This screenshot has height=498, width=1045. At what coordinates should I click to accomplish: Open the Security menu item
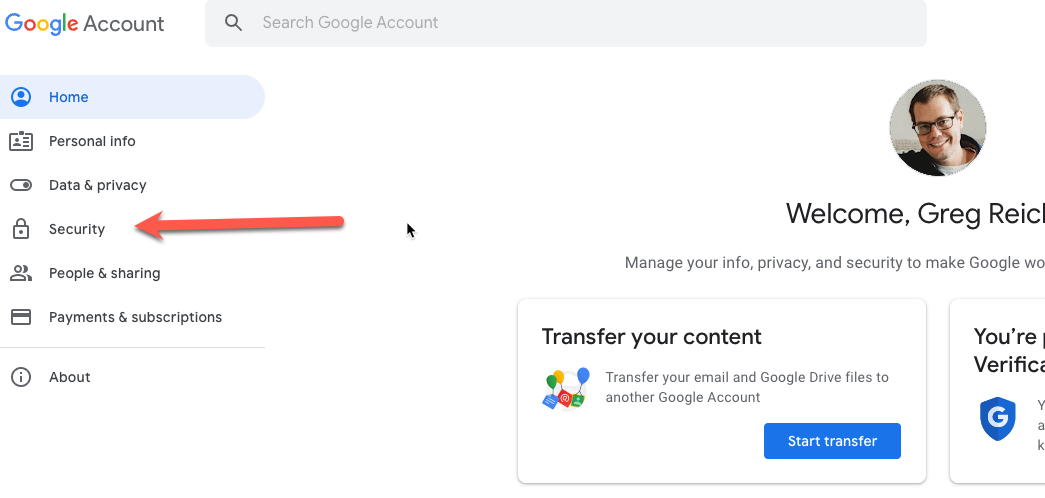click(77, 229)
